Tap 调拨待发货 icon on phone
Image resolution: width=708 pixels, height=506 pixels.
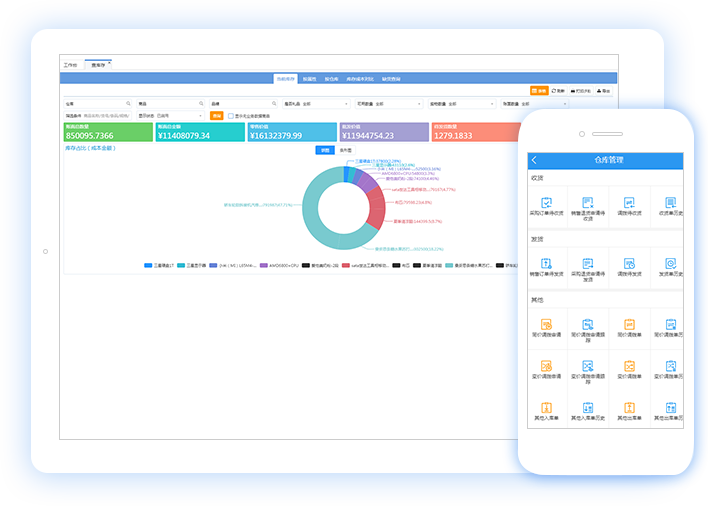coord(629,261)
